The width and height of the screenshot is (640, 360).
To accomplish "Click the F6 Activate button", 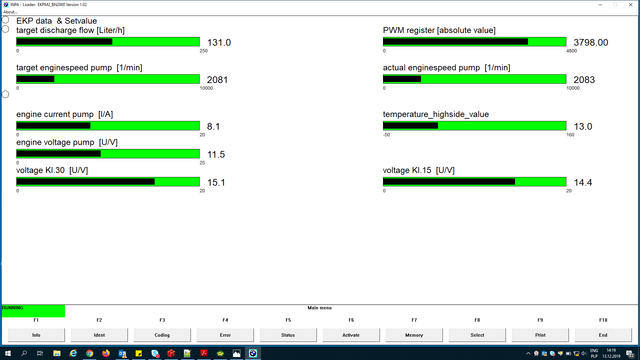I will click(x=351, y=335).
